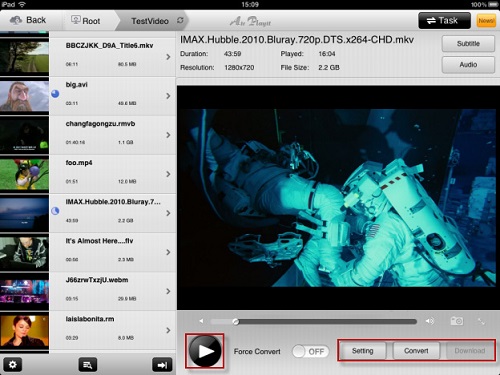Select file name foo.mp4
500x375 pixels.
coord(79,163)
